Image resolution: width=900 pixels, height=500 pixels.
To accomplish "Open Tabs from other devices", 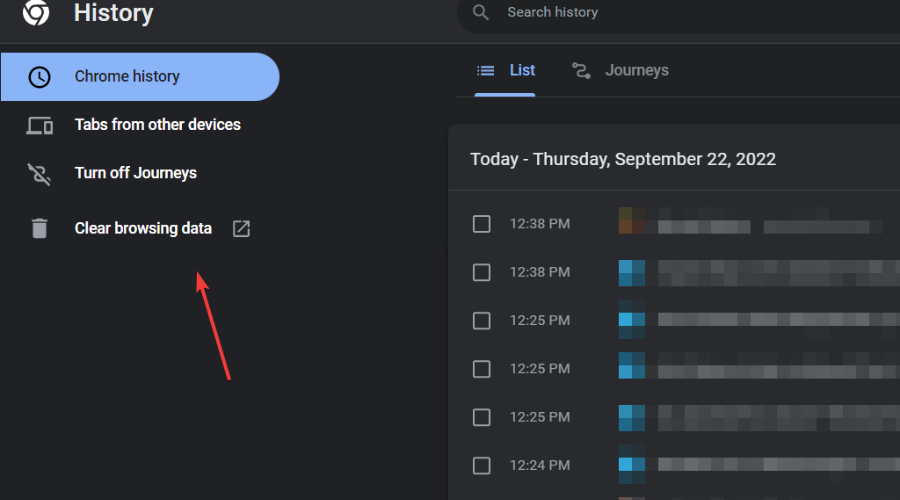I will tap(157, 125).
